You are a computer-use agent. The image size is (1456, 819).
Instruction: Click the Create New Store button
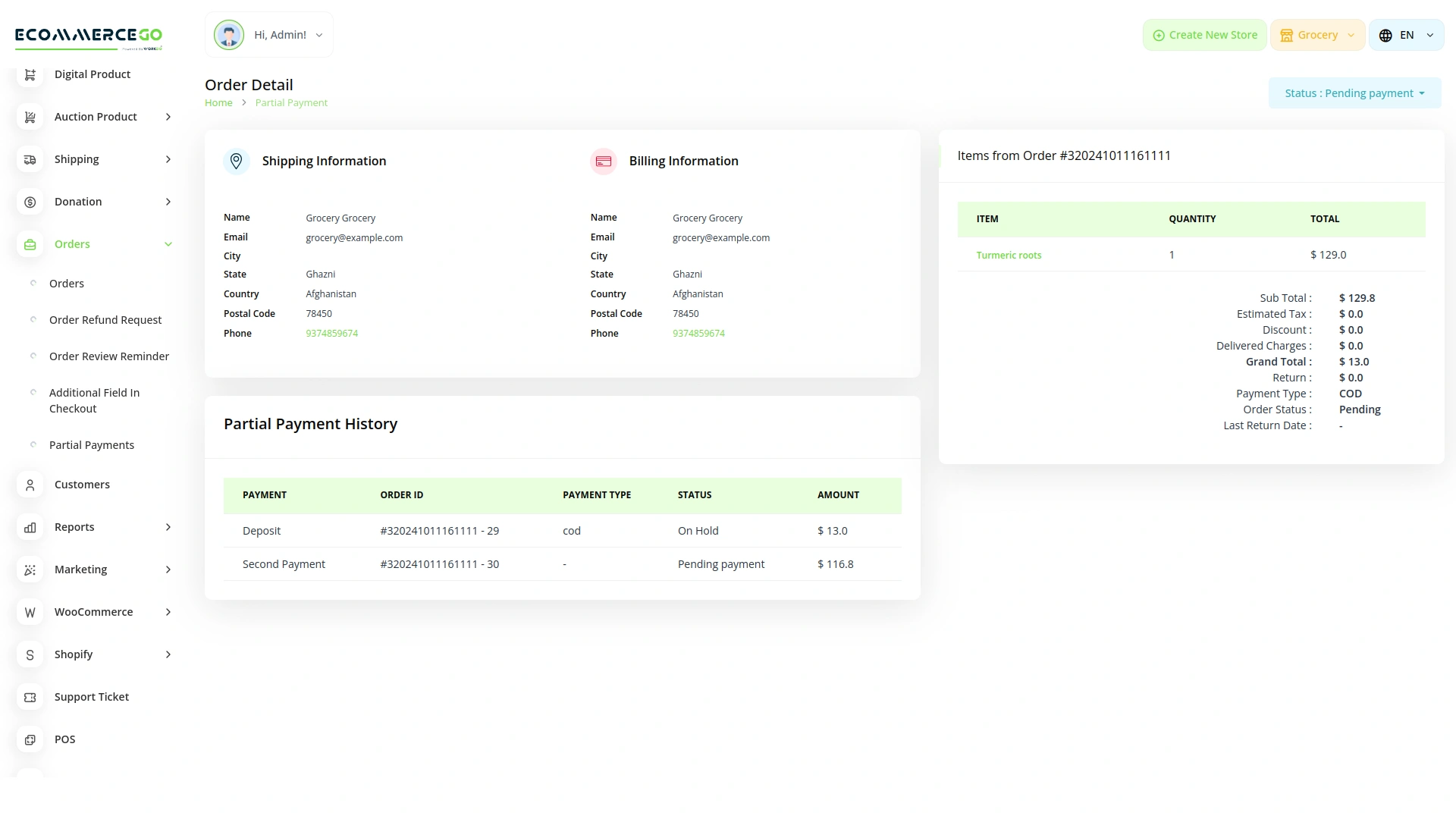tap(1204, 35)
